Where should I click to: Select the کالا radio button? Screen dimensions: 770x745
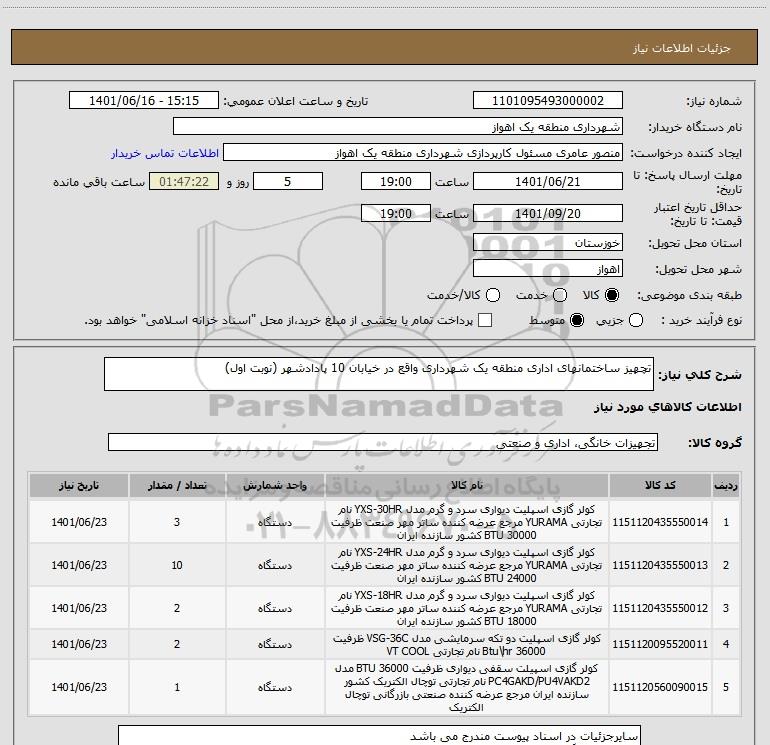pos(612,295)
